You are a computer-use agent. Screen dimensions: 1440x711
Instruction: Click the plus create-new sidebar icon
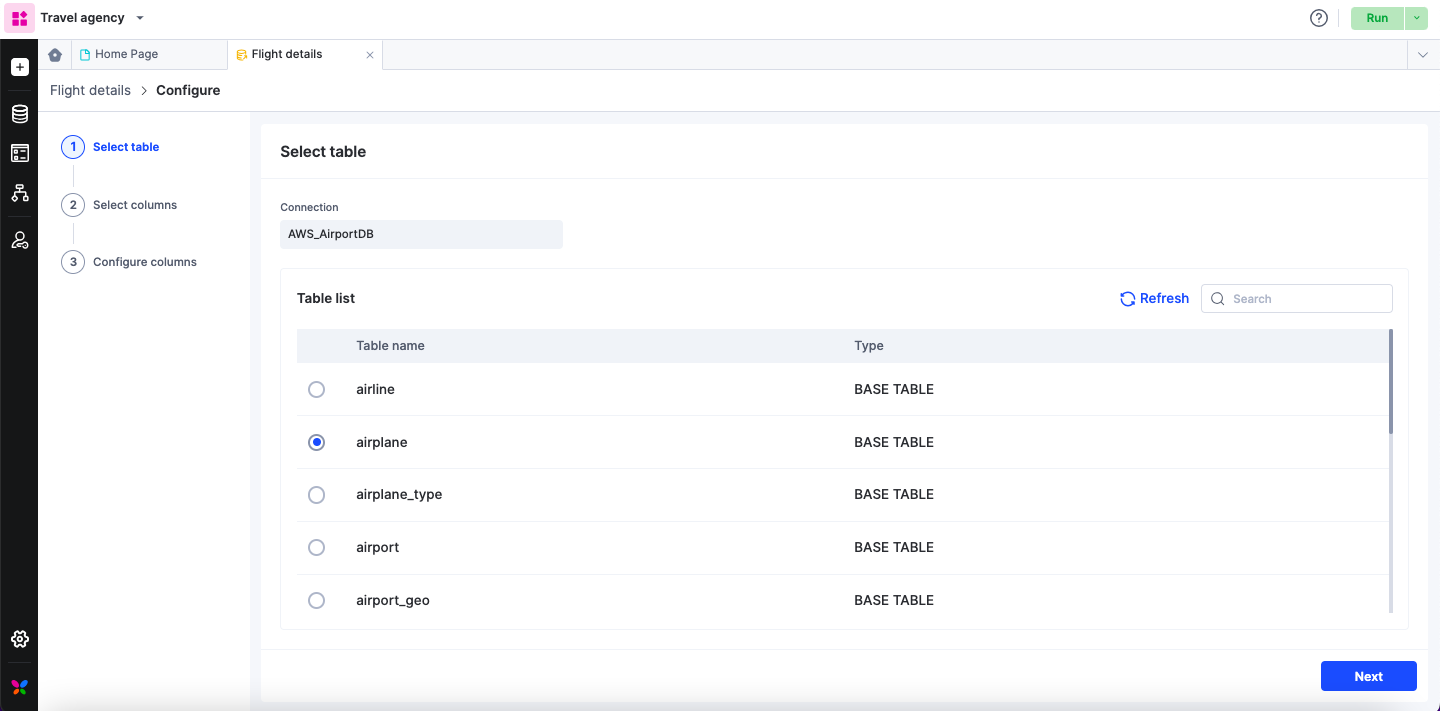(x=19, y=67)
